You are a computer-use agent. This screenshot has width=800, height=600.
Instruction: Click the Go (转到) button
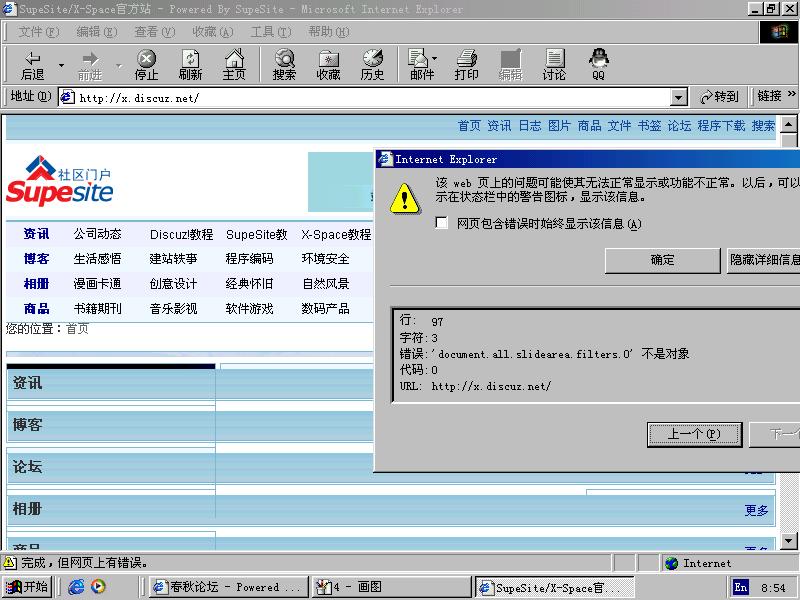[x=719, y=96]
